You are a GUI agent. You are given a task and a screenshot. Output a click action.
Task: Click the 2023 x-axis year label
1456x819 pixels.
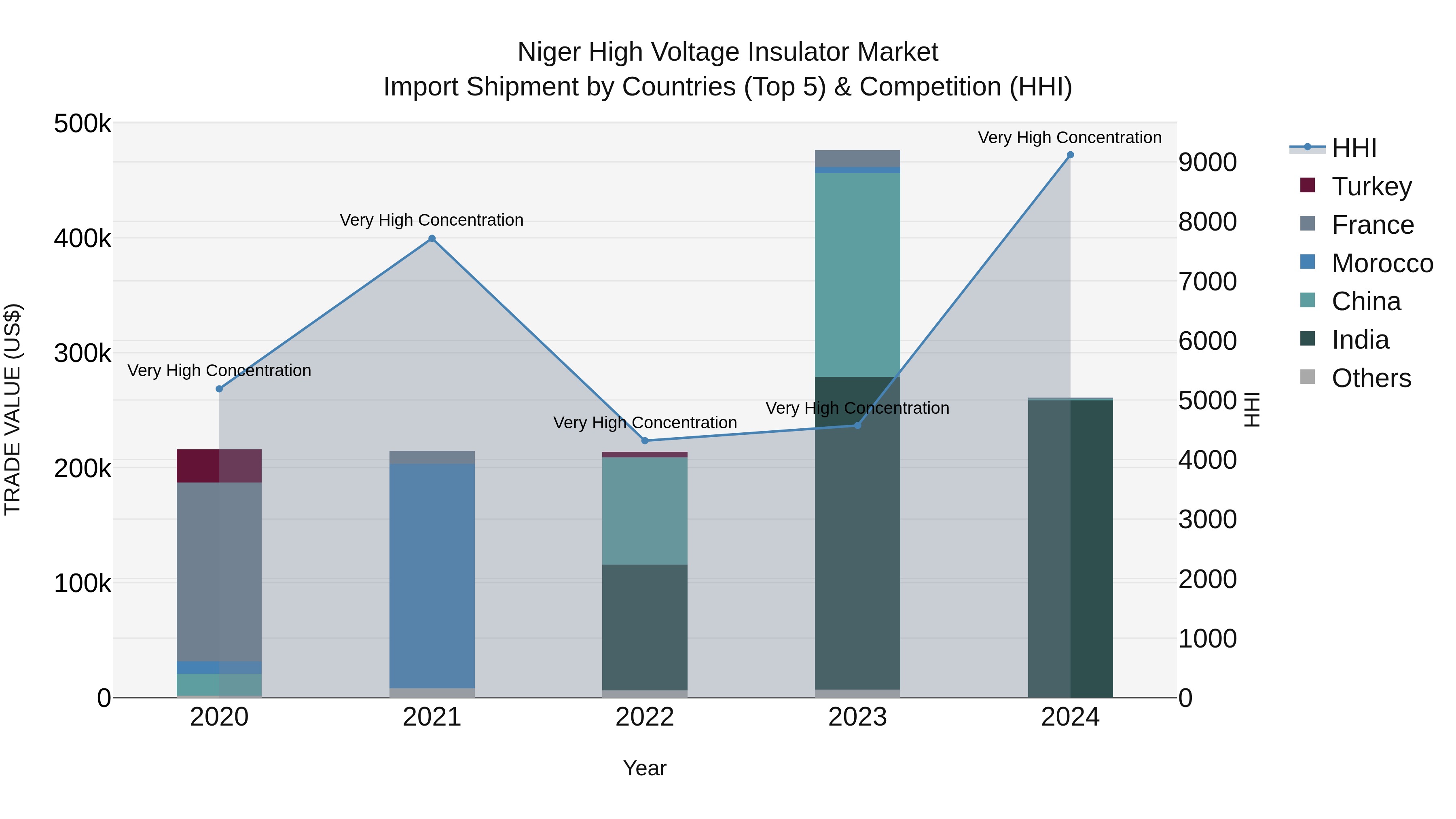pyautogui.click(x=857, y=717)
